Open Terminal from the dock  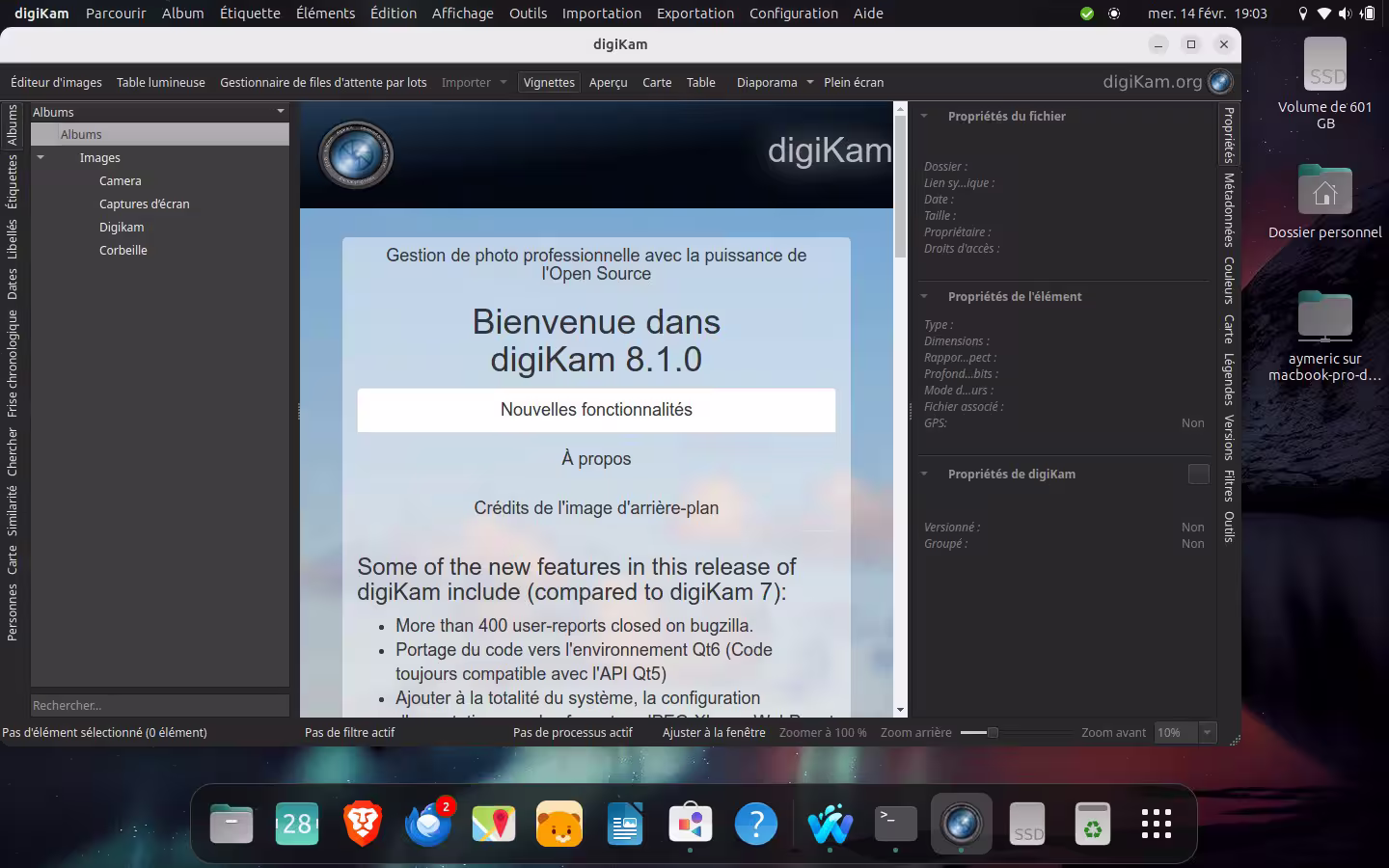[896, 824]
